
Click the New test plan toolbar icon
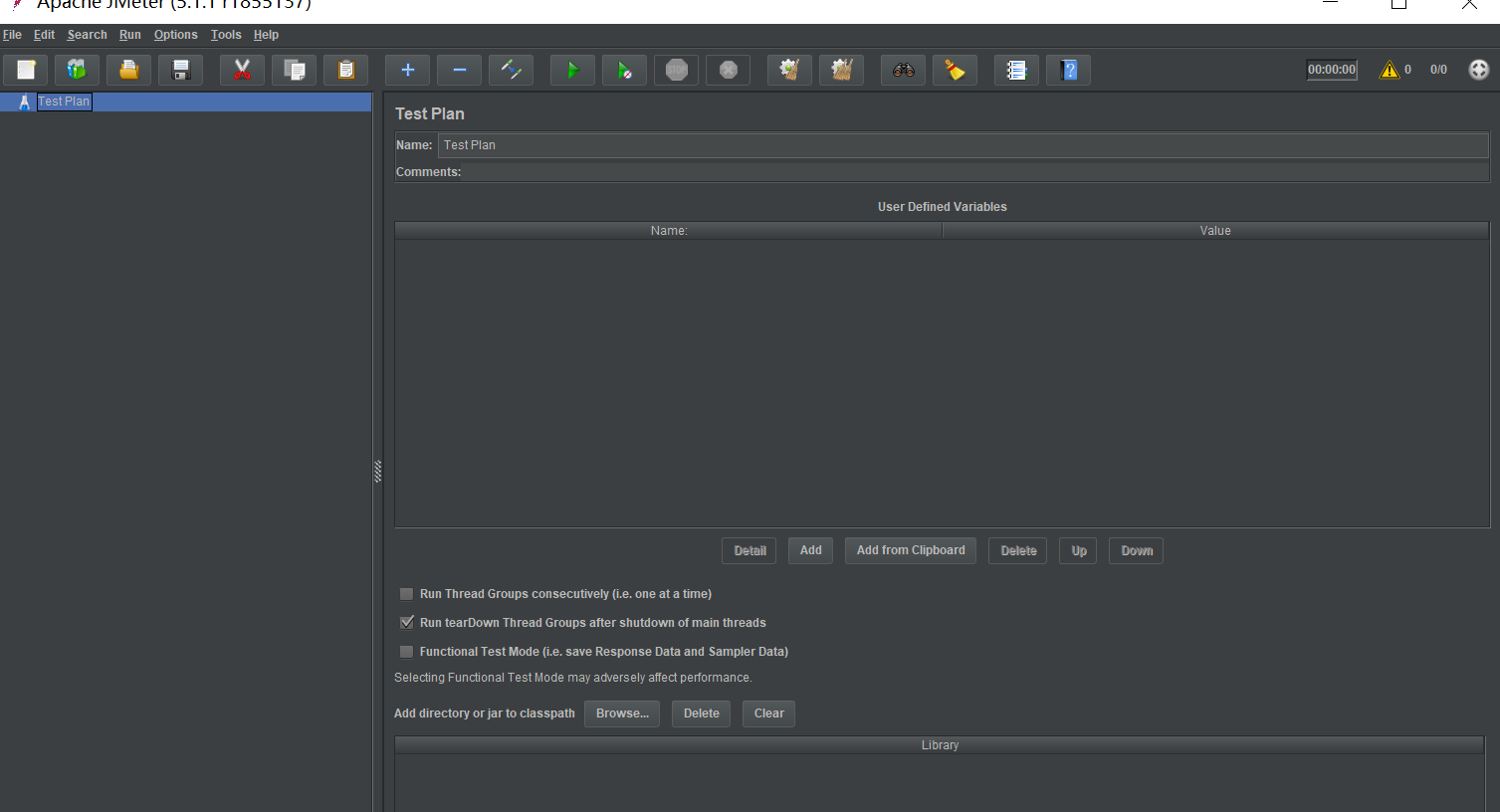coord(26,70)
